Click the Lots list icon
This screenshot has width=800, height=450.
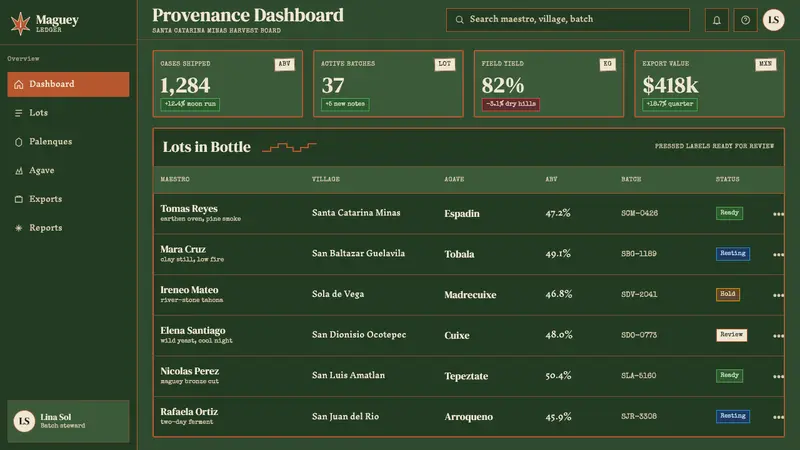coord(19,113)
